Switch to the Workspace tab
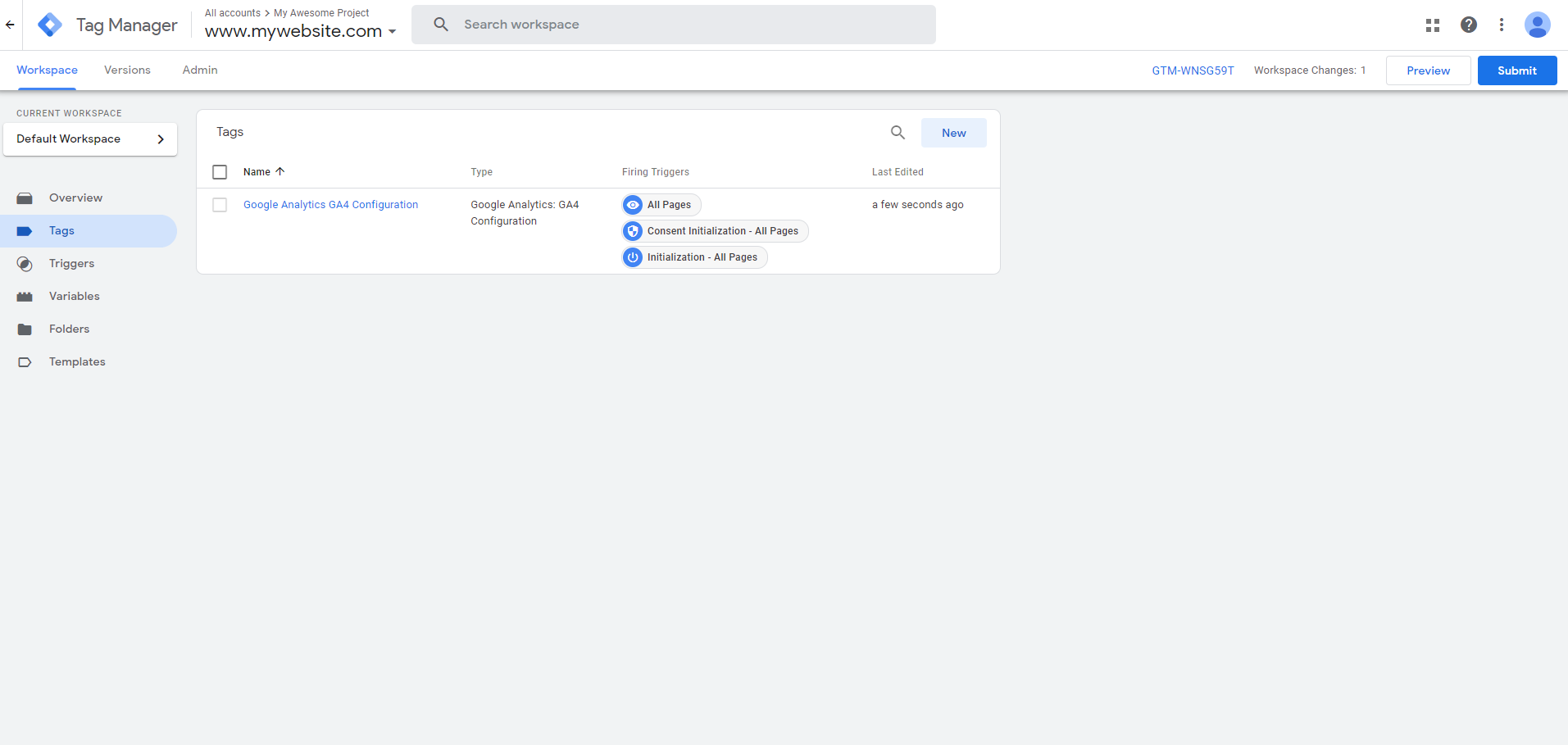 [47, 70]
